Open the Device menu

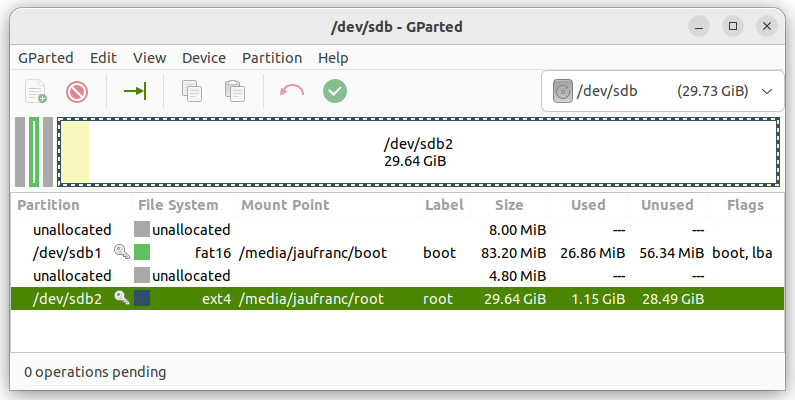point(204,58)
